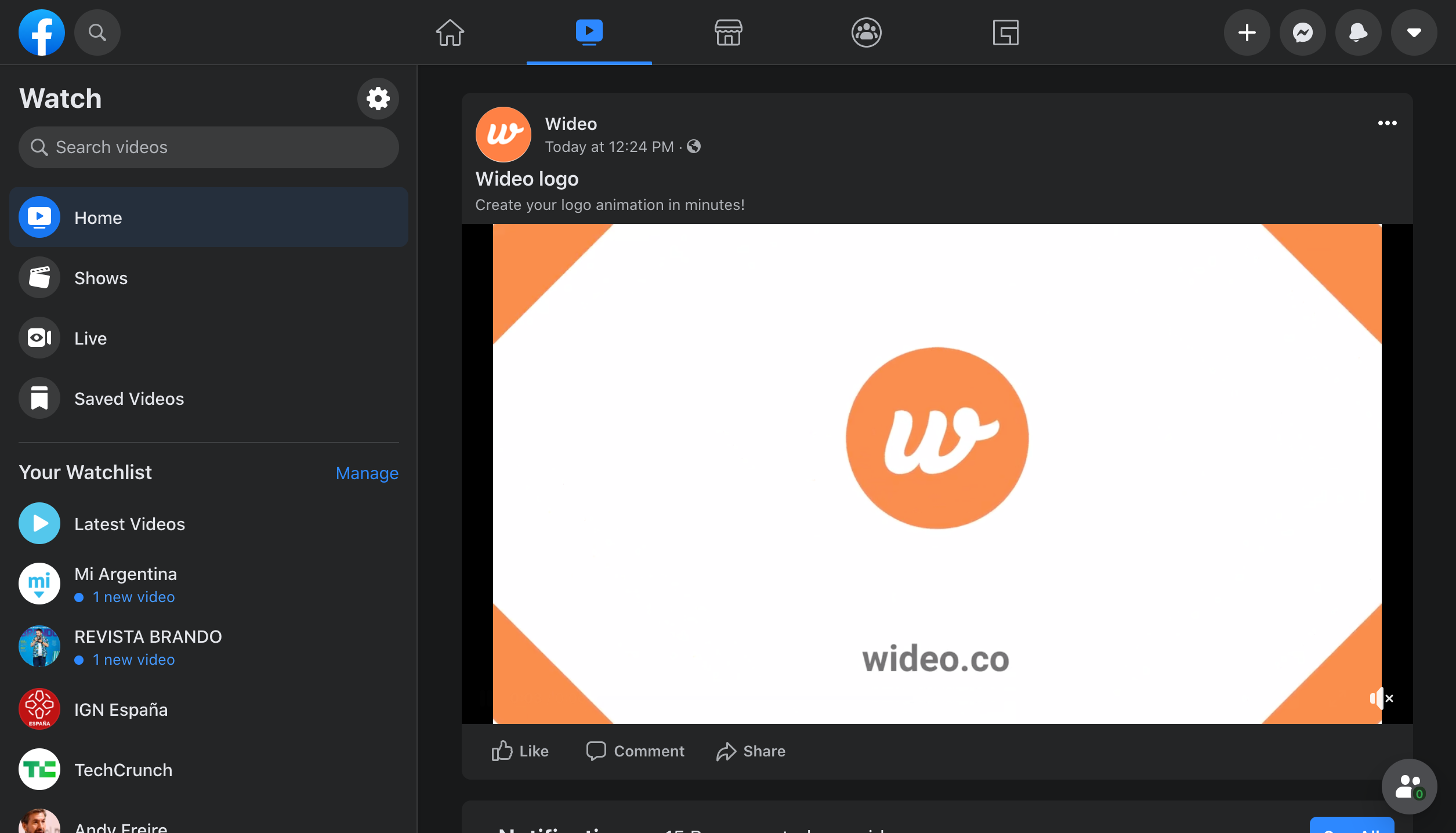Unmute the video sound
The image size is (1456, 833).
coord(1382,698)
